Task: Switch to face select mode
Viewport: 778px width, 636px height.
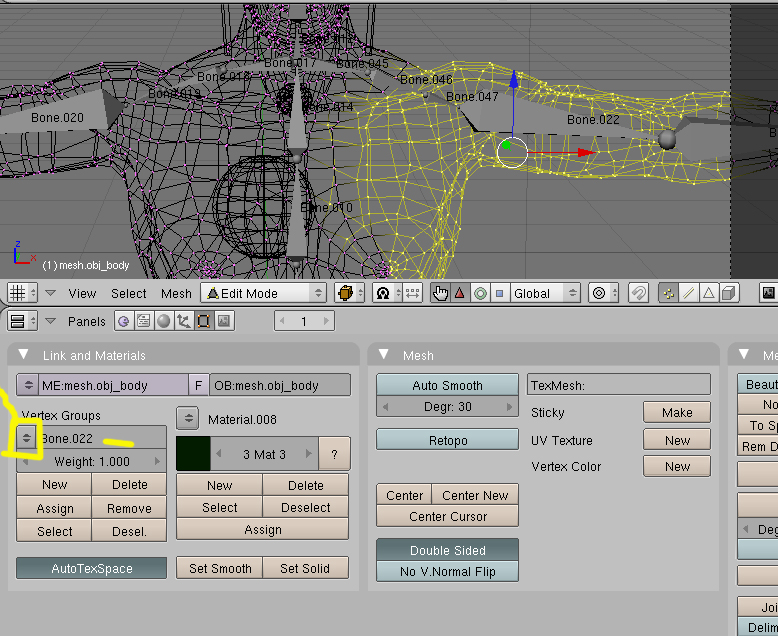Action: [x=708, y=293]
